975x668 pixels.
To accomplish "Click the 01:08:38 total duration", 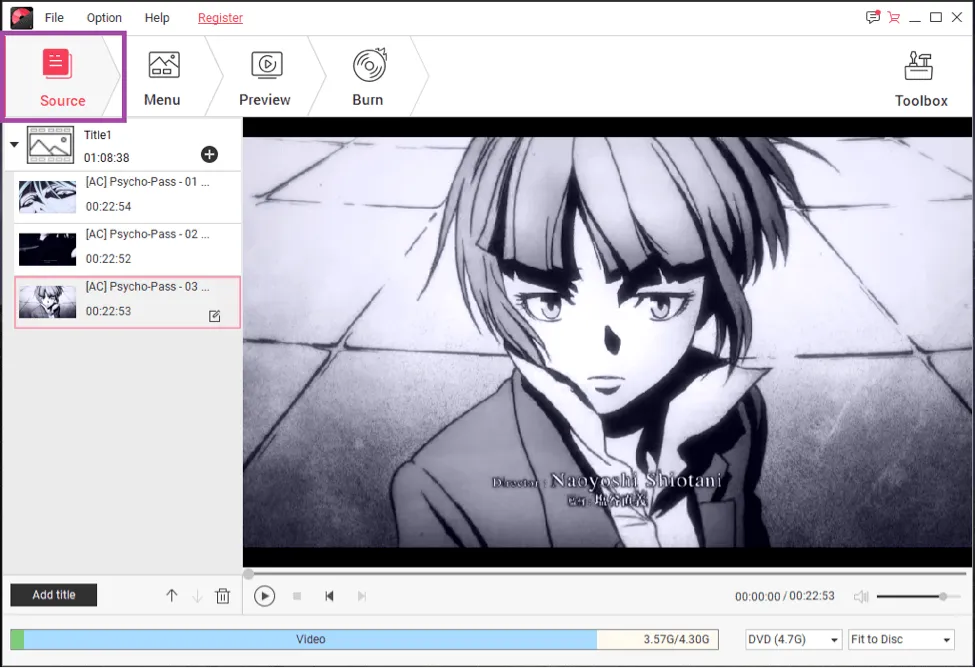I will 106,158.
